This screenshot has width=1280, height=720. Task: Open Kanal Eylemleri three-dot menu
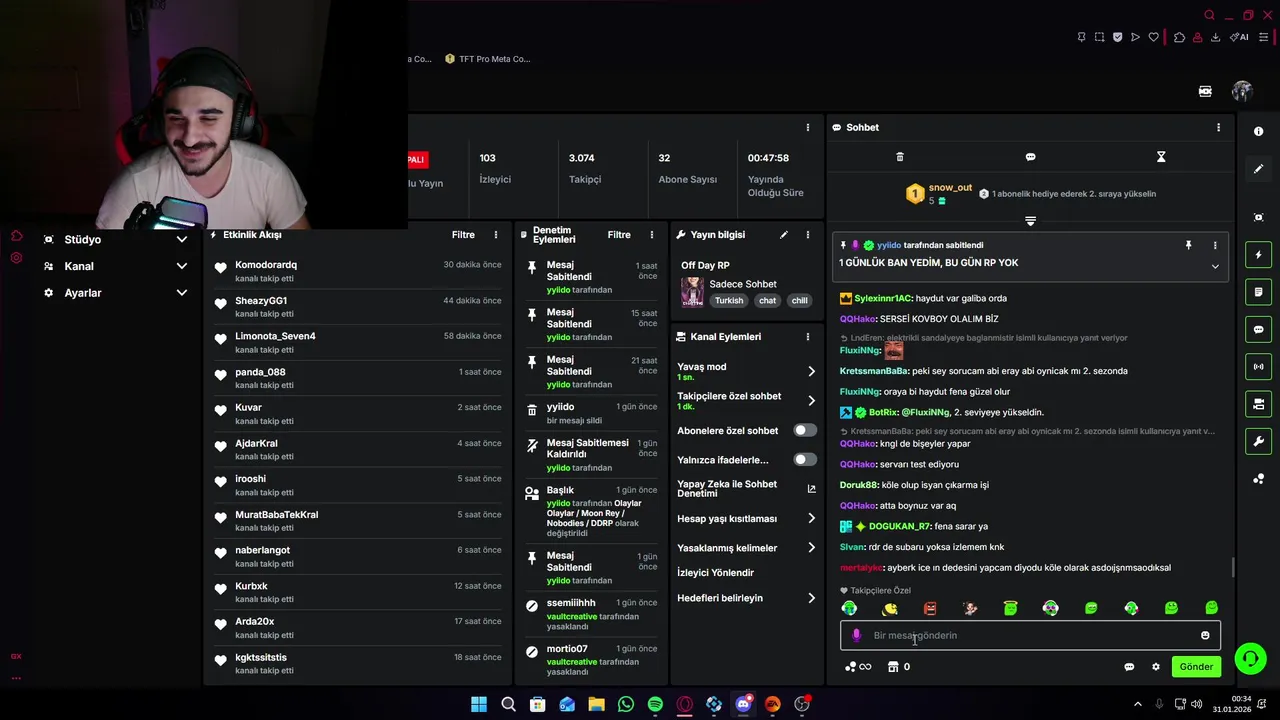click(x=807, y=337)
